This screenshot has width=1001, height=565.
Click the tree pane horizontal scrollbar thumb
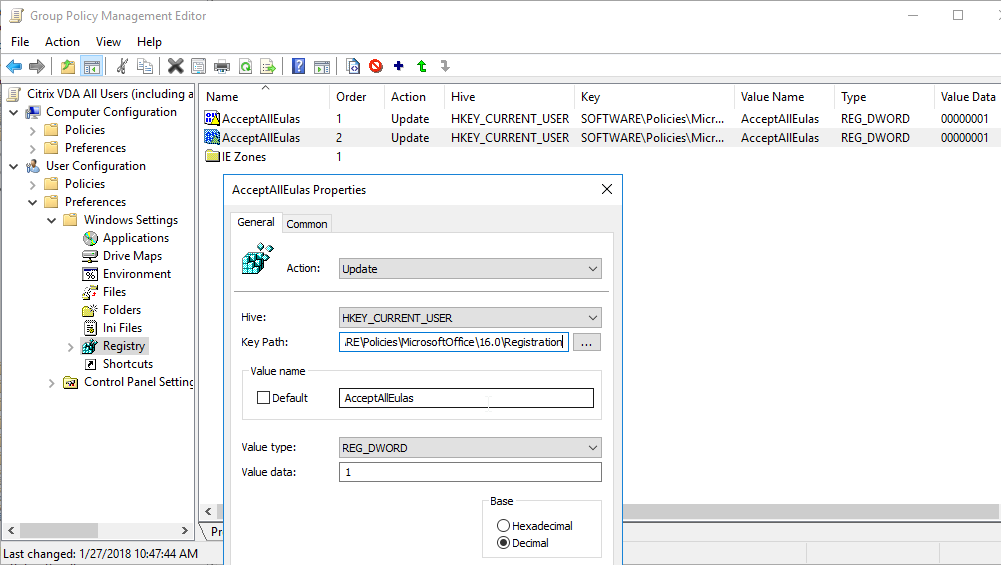coord(59,531)
